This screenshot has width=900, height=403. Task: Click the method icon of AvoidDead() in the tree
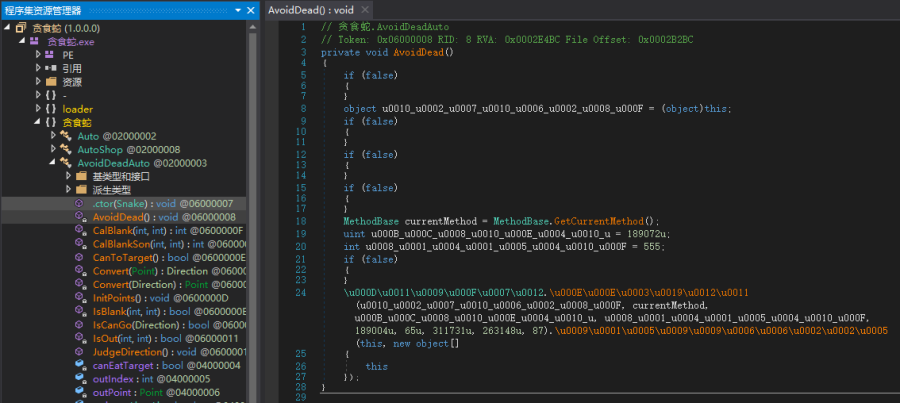coord(80,217)
